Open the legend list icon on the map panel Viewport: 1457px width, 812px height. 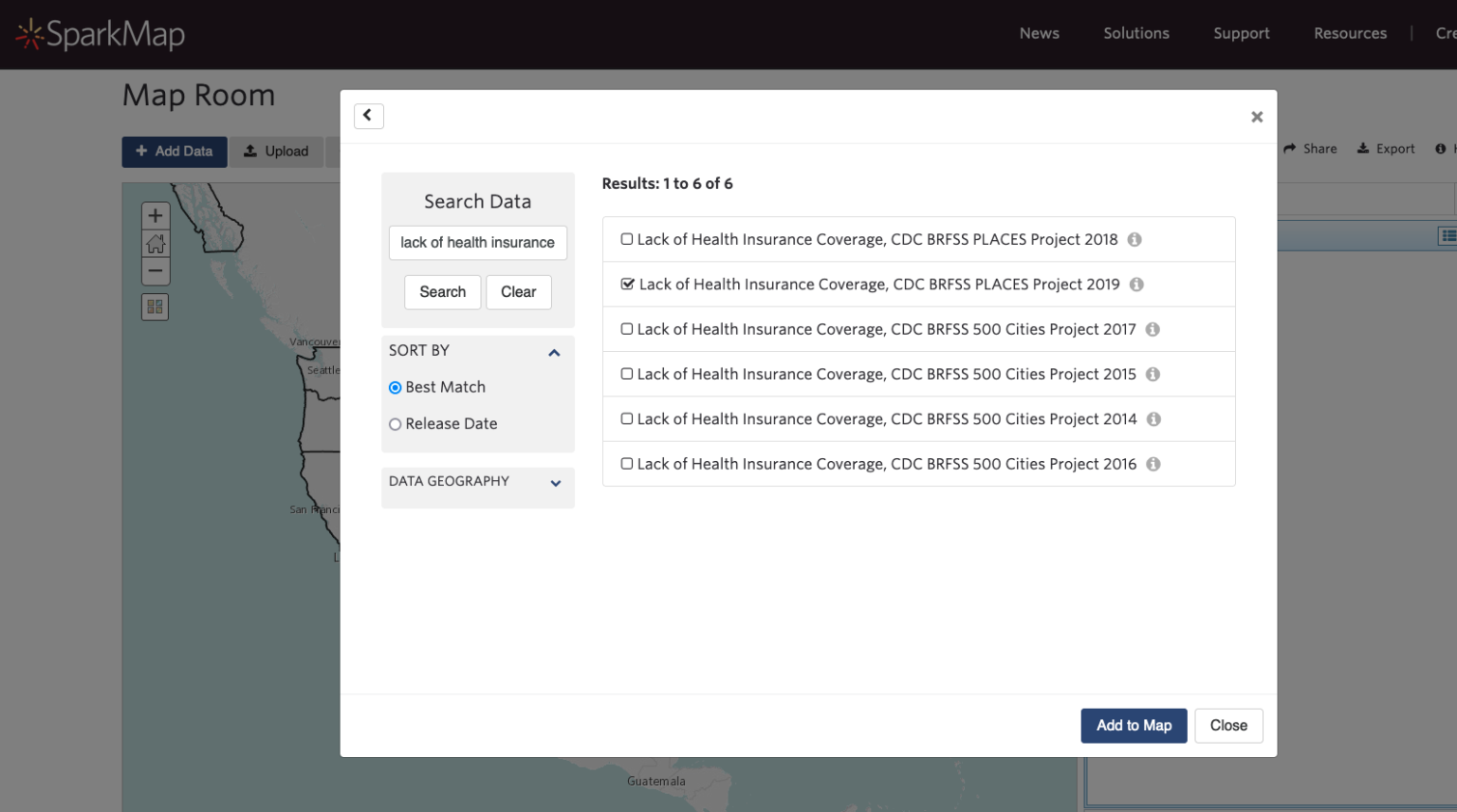tap(1448, 234)
